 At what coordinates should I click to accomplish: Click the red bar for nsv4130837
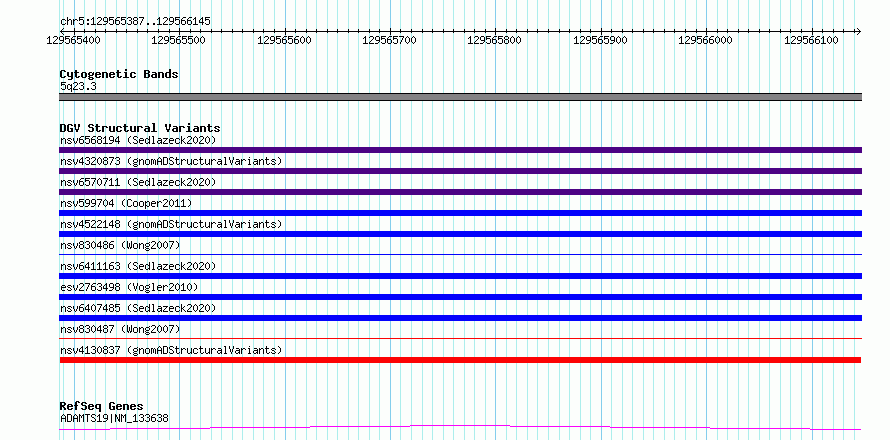(460, 360)
